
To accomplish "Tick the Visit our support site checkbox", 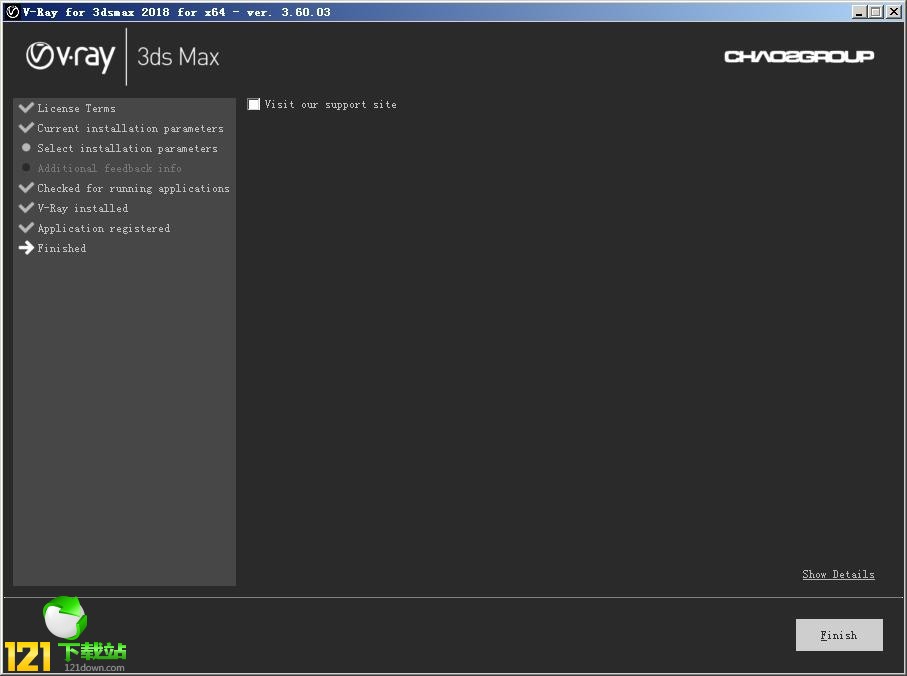I will tap(253, 104).
